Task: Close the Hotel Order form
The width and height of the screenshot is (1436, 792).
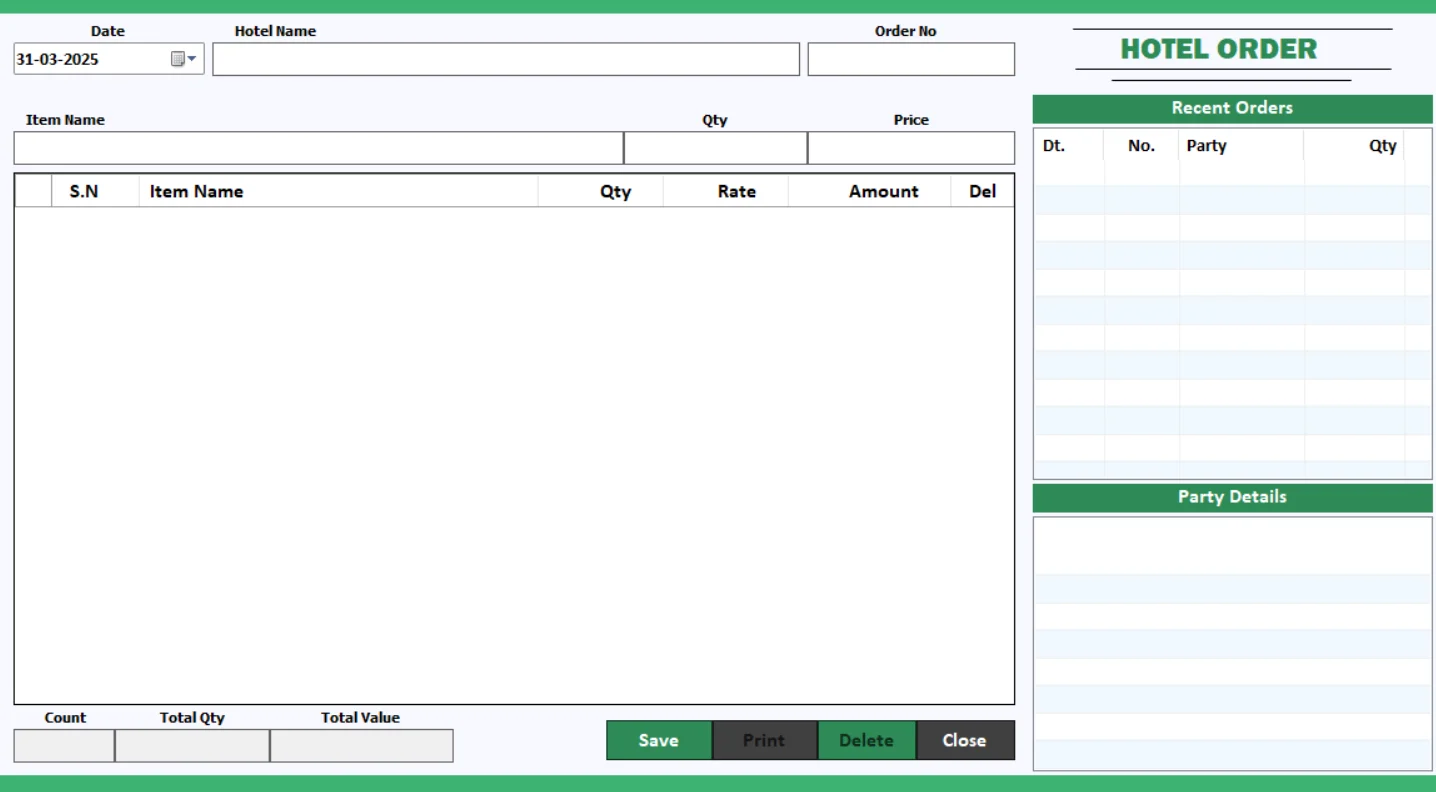Action: [965, 740]
